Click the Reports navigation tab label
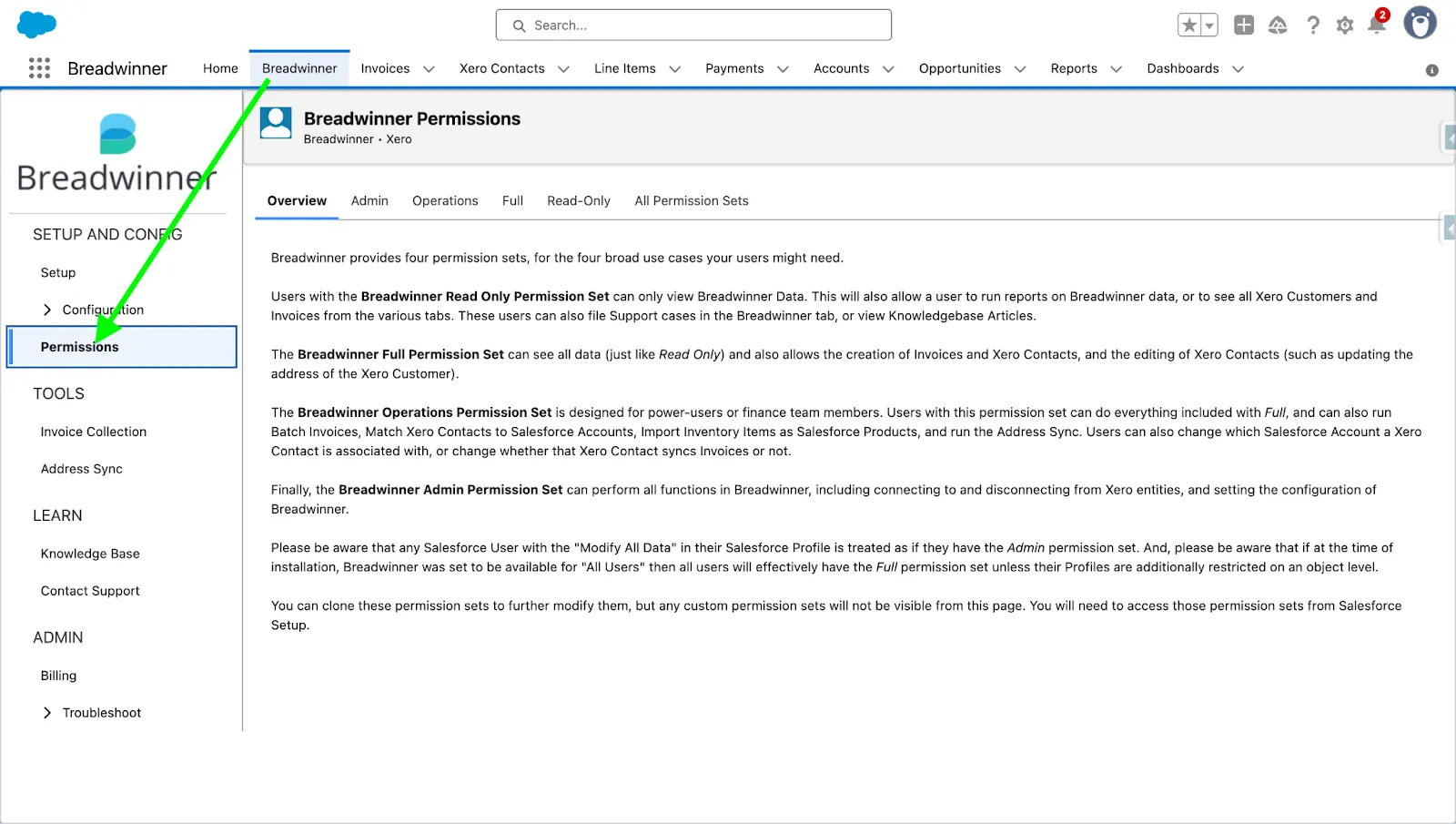The height and width of the screenshot is (824, 1456). [x=1074, y=68]
